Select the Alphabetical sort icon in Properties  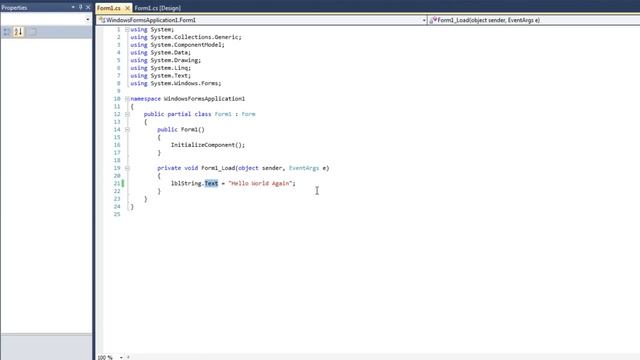pyautogui.click(x=18, y=32)
